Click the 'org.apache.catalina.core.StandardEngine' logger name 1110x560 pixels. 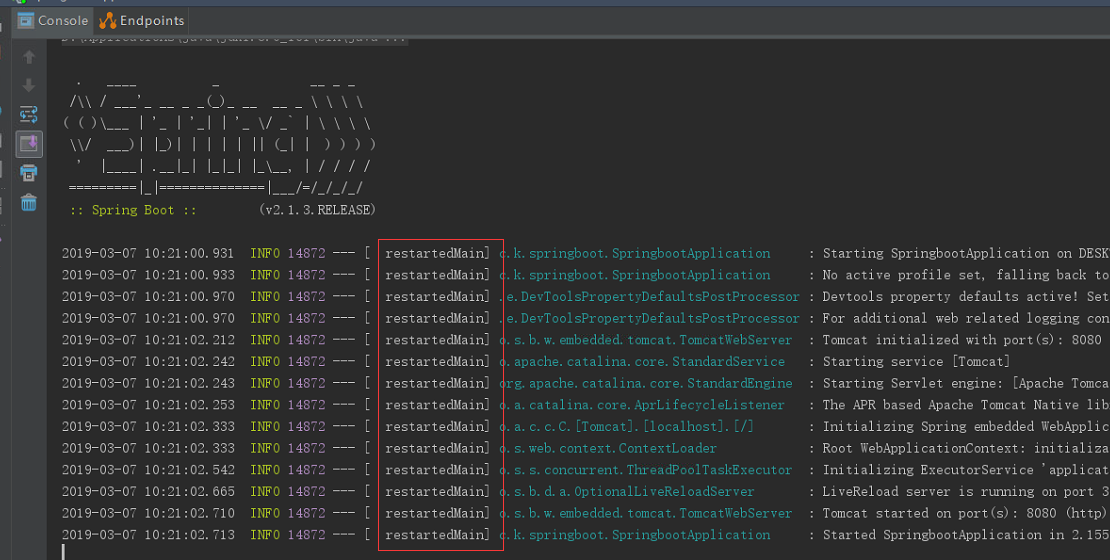click(646, 383)
